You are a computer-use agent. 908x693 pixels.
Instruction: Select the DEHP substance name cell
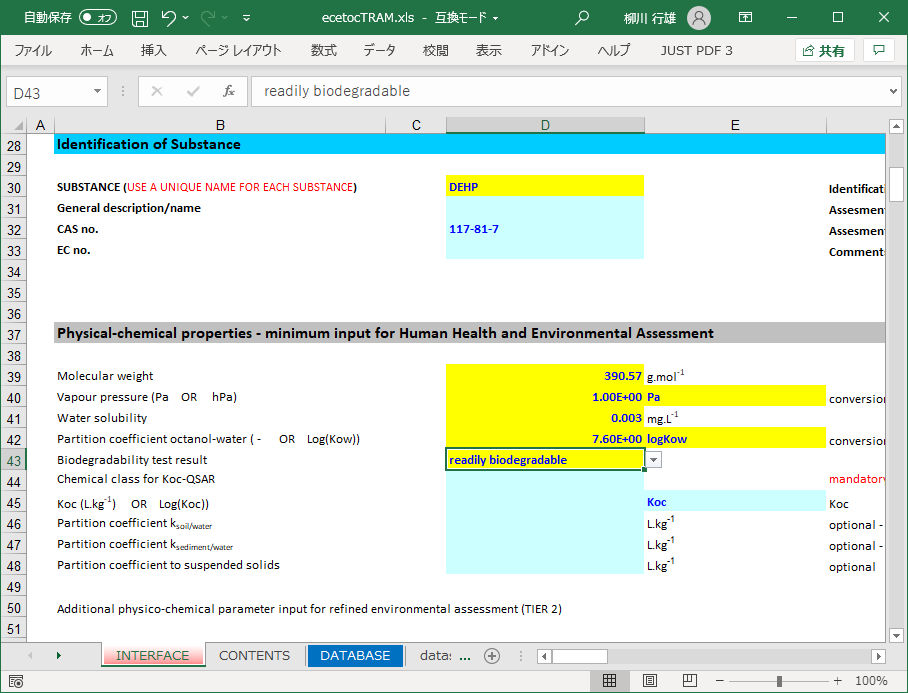pyautogui.click(x=545, y=187)
